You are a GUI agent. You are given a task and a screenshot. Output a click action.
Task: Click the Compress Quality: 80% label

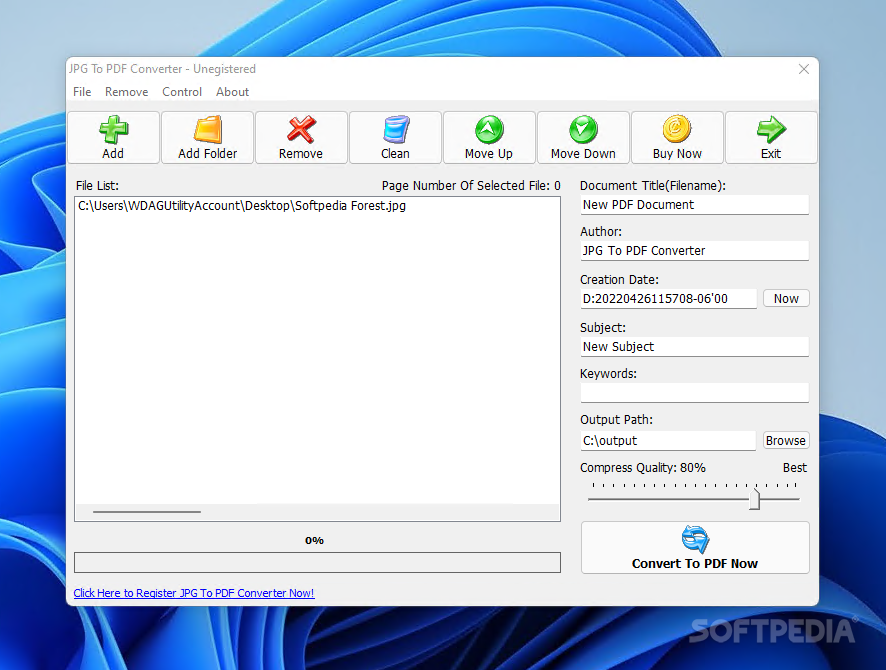tap(642, 468)
